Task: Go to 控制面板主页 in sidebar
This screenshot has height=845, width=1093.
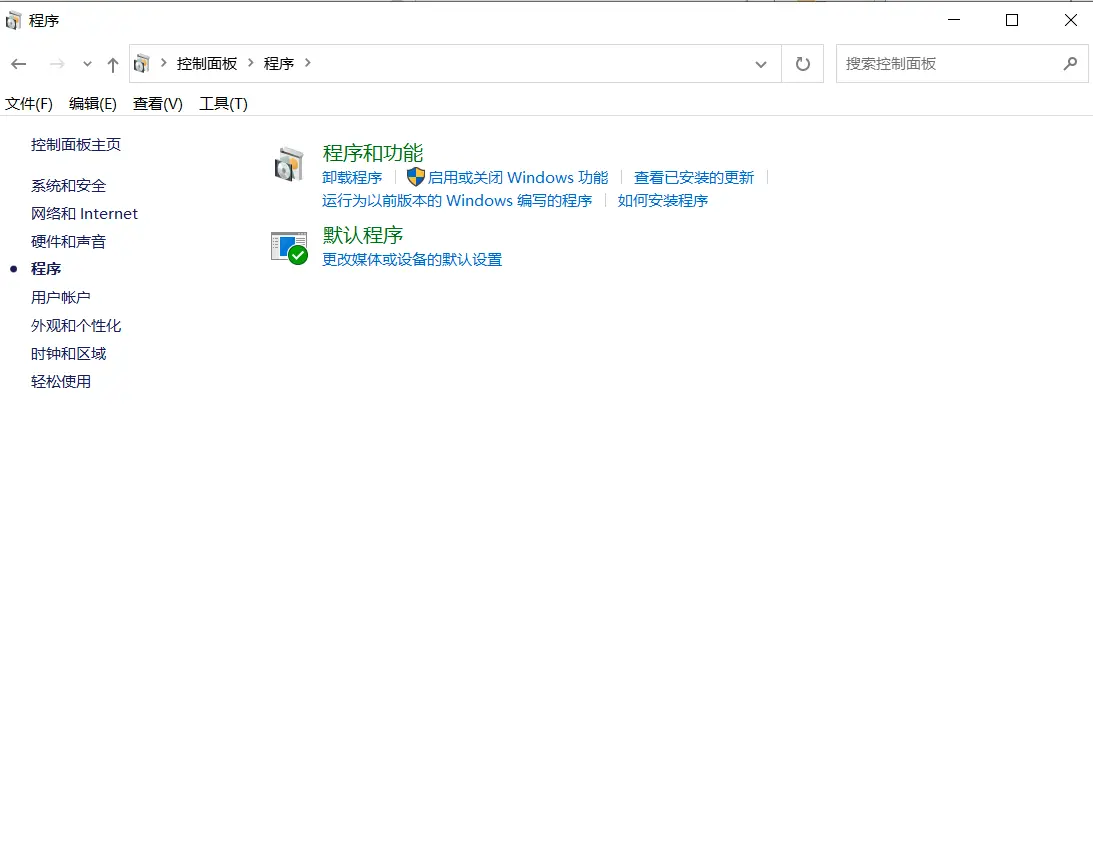Action: [76, 144]
